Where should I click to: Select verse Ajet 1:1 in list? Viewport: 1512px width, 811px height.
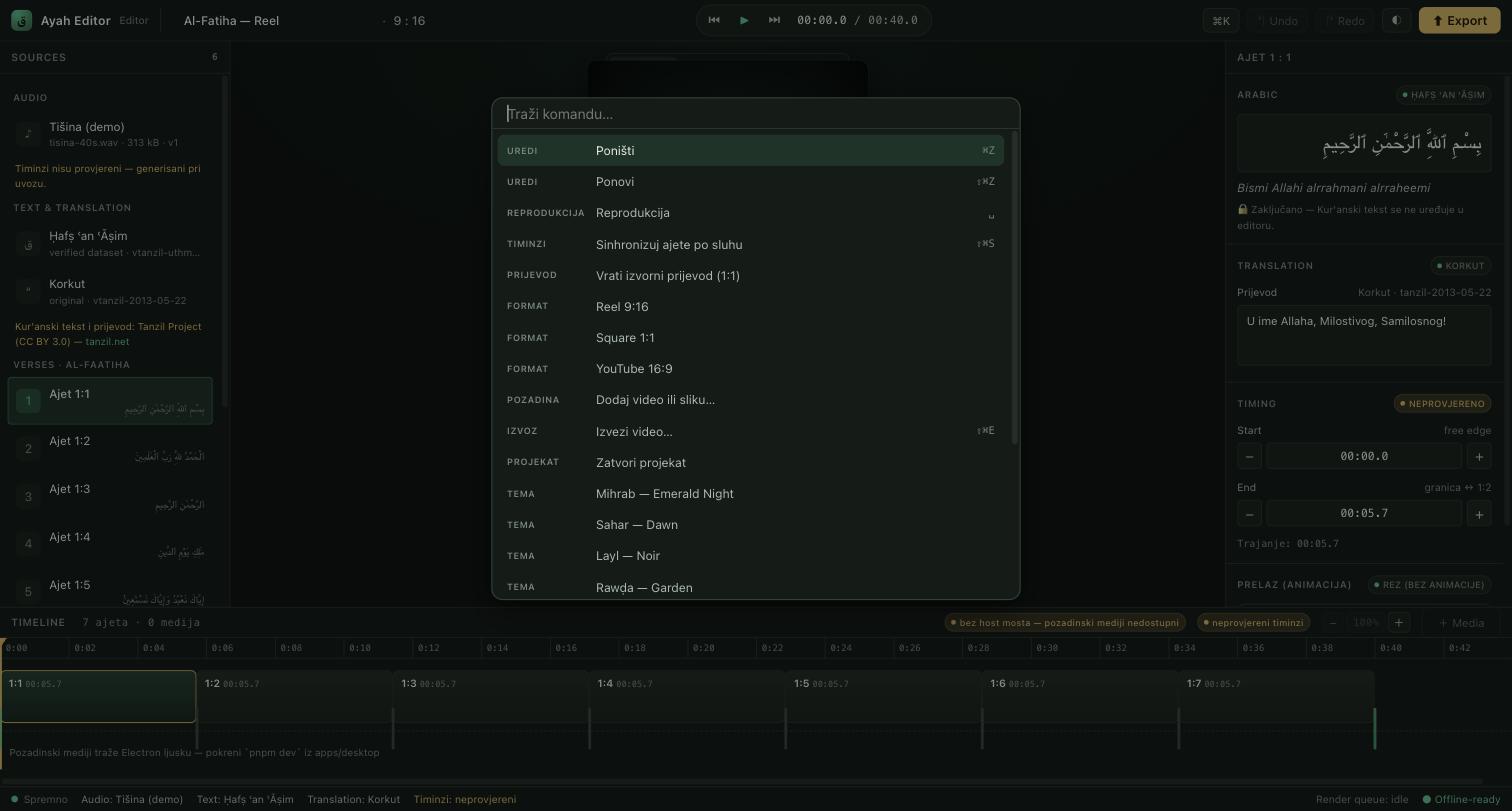click(x=110, y=401)
